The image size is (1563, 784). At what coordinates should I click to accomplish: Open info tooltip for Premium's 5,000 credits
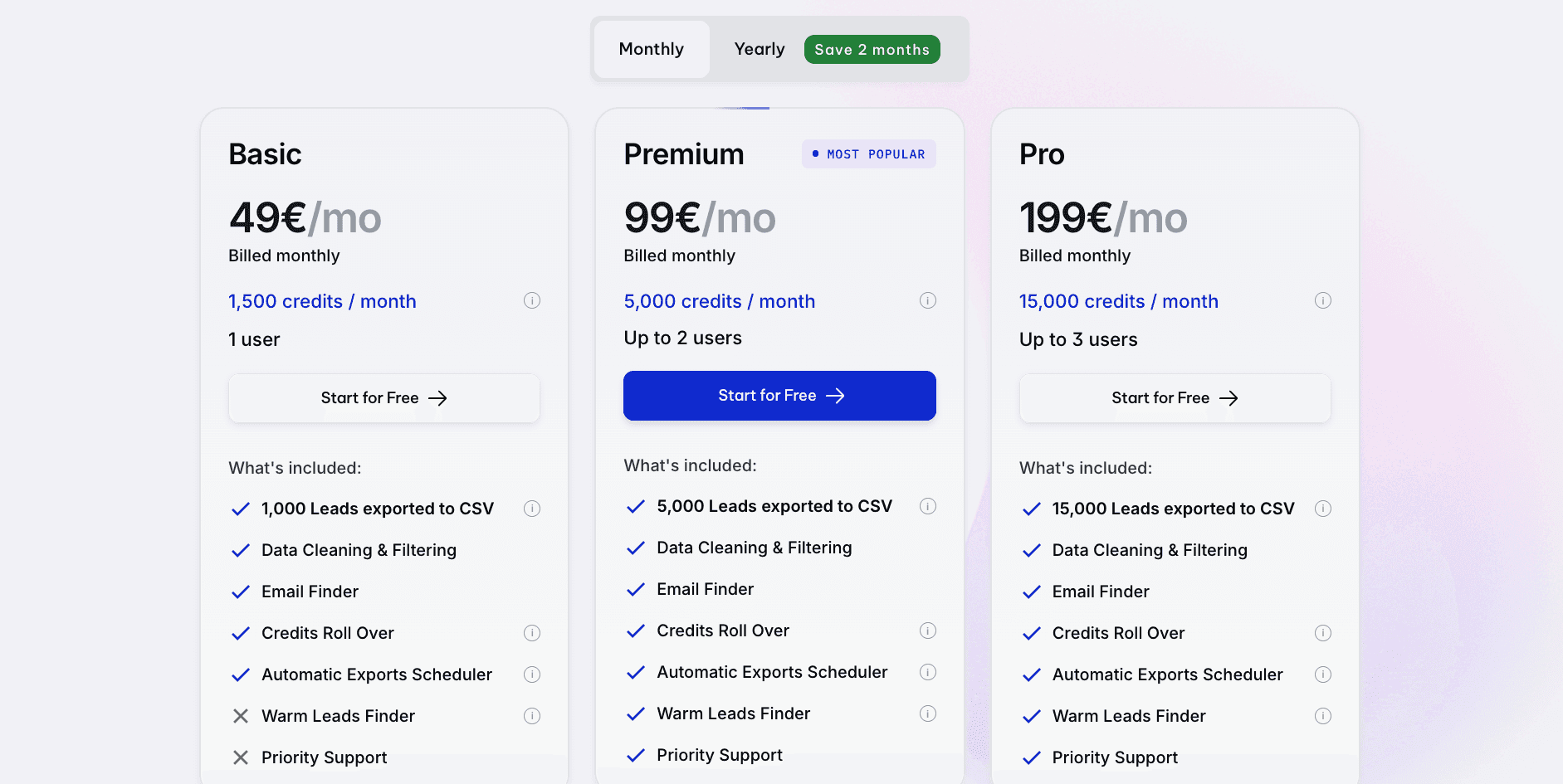[928, 300]
